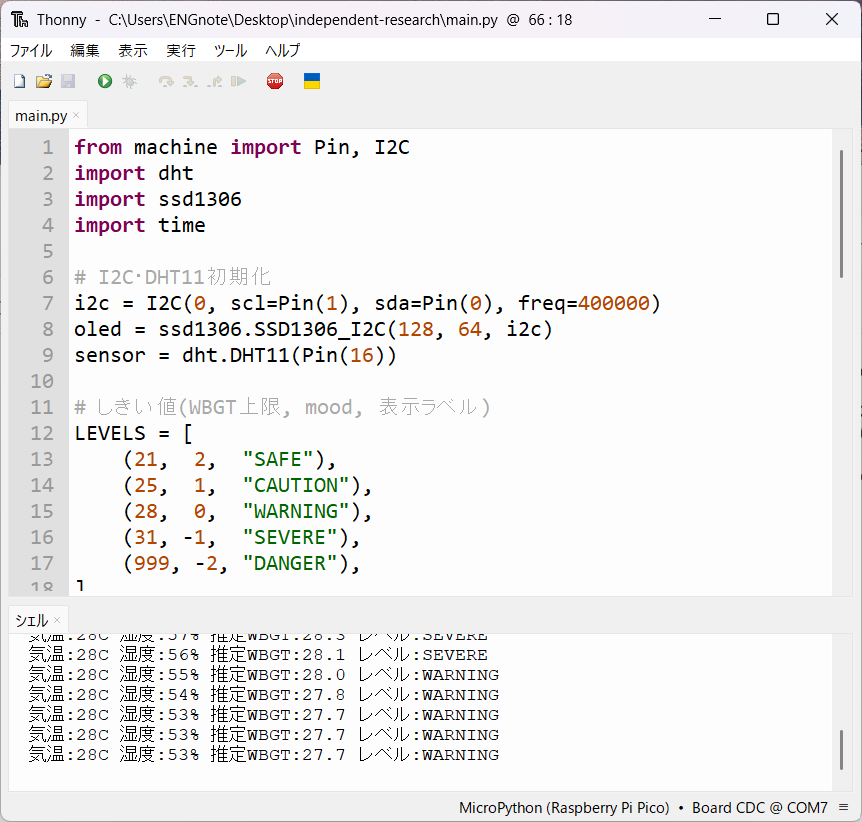Close the シェル panel tab
This screenshot has width=862, height=822.
pyautogui.click(x=57, y=620)
